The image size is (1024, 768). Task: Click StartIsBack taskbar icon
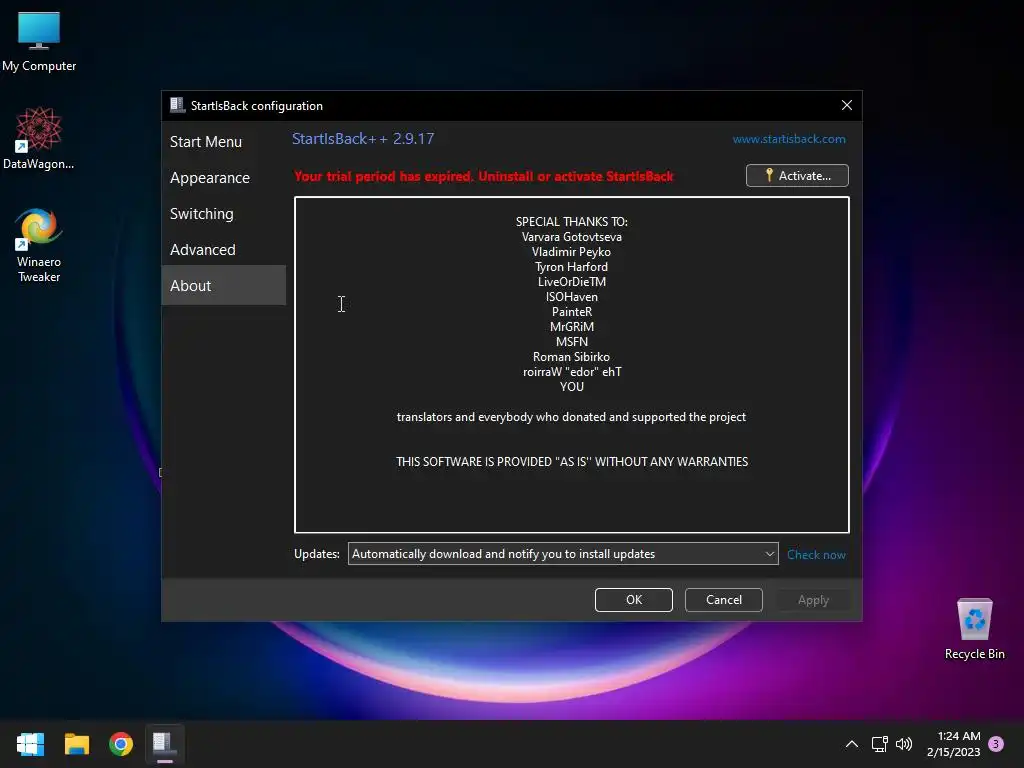(x=165, y=744)
